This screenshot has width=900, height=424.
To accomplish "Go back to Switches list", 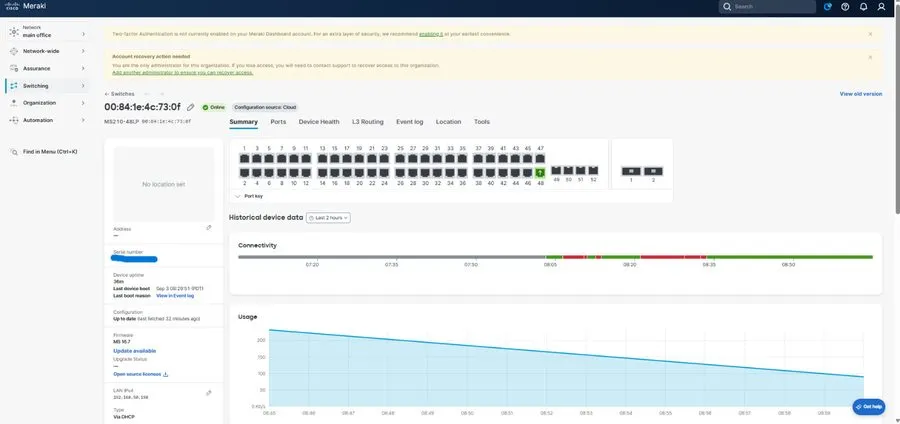I will [119, 94].
